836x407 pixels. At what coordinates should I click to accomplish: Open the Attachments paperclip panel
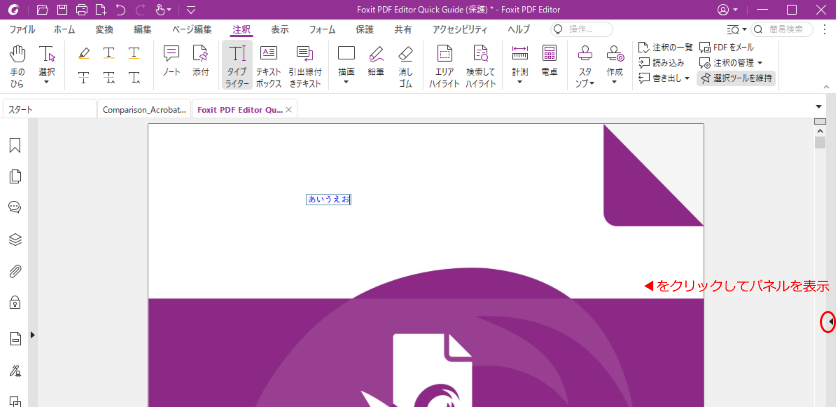(x=15, y=272)
